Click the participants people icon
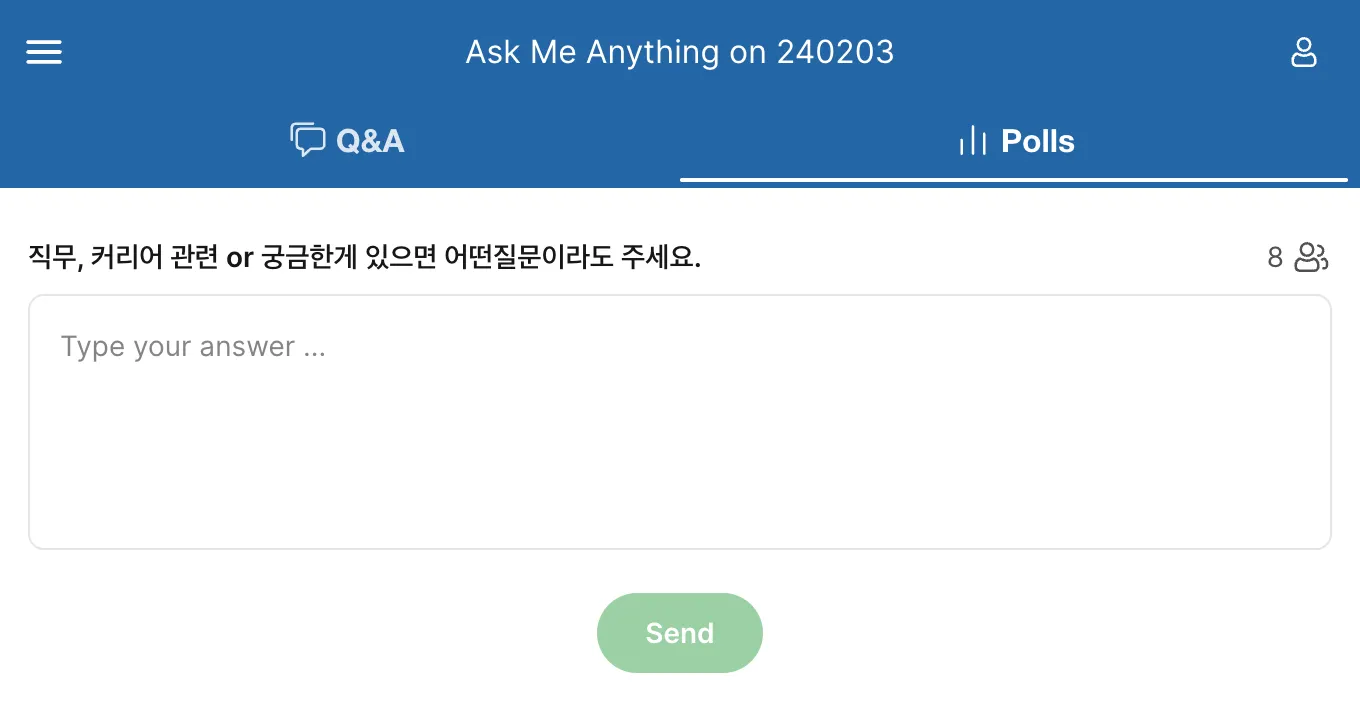Screen dimensions: 1360x710 point(1310,258)
